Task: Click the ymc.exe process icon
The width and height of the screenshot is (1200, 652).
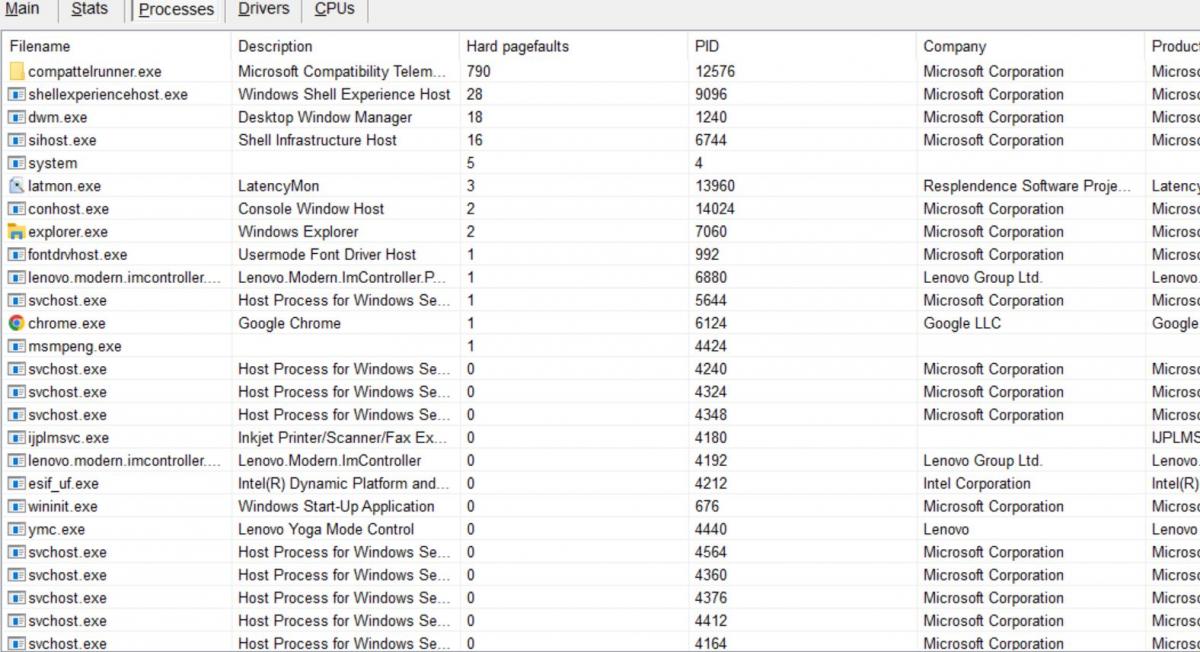Action: pos(17,530)
